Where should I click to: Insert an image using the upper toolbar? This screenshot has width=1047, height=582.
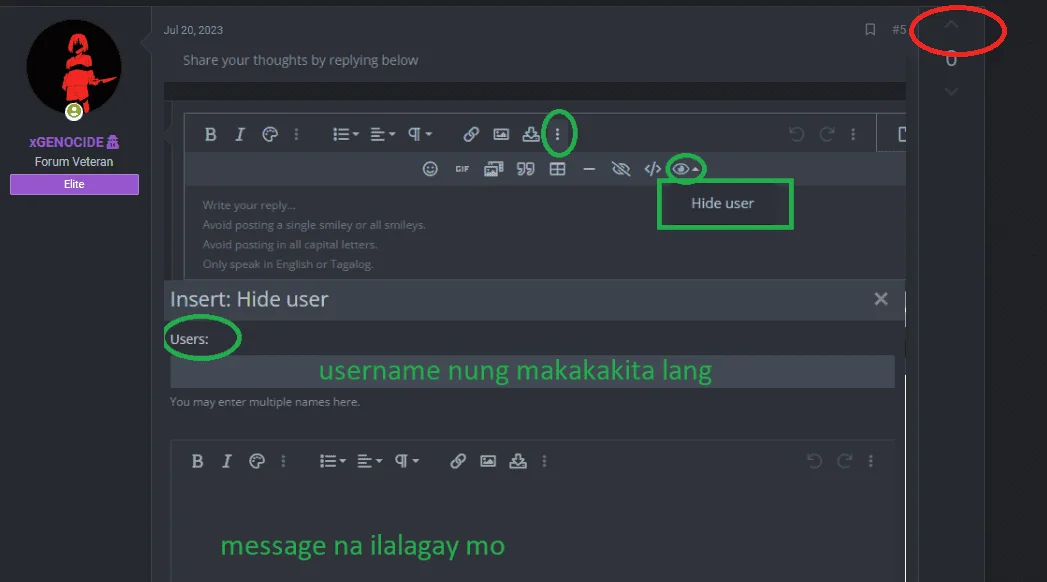(x=501, y=134)
